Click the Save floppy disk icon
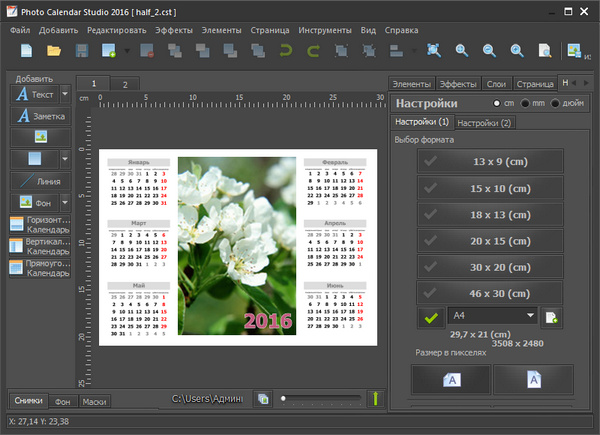Image resolution: width=600 pixels, height=435 pixels. coord(83,50)
